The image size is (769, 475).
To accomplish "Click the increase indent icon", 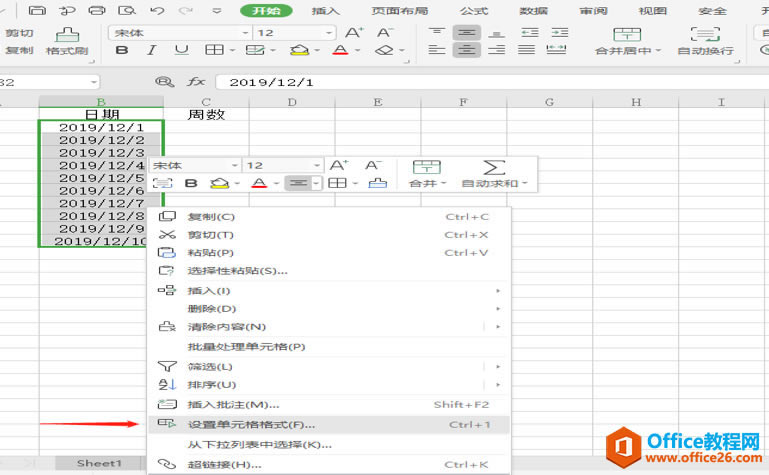I will coord(560,33).
